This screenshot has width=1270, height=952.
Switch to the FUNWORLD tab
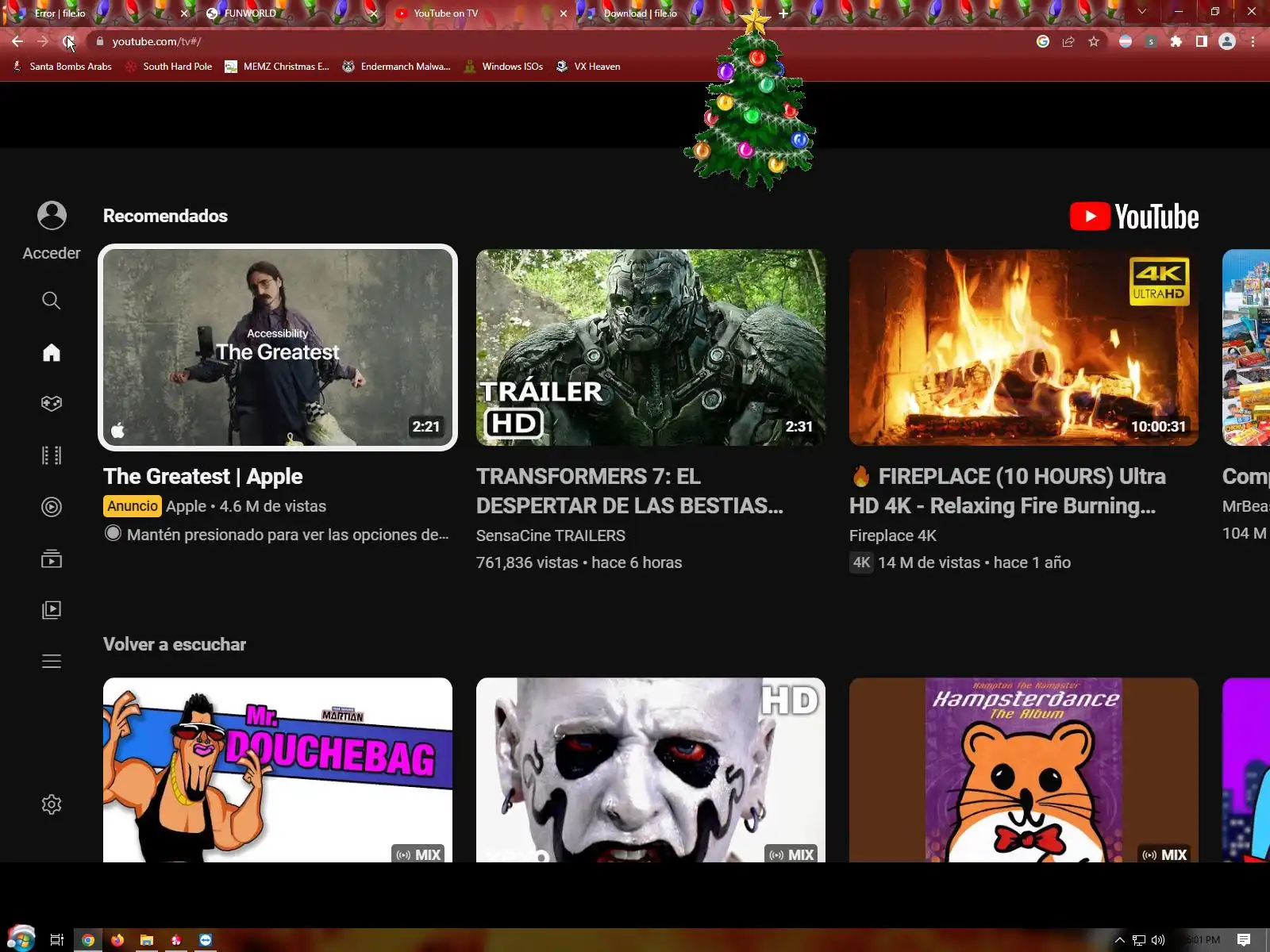pyautogui.click(x=286, y=13)
